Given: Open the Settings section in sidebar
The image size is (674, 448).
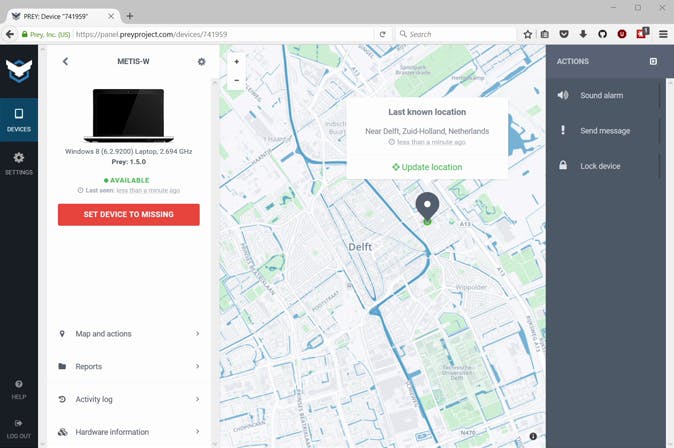Looking at the screenshot, I should [19, 163].
